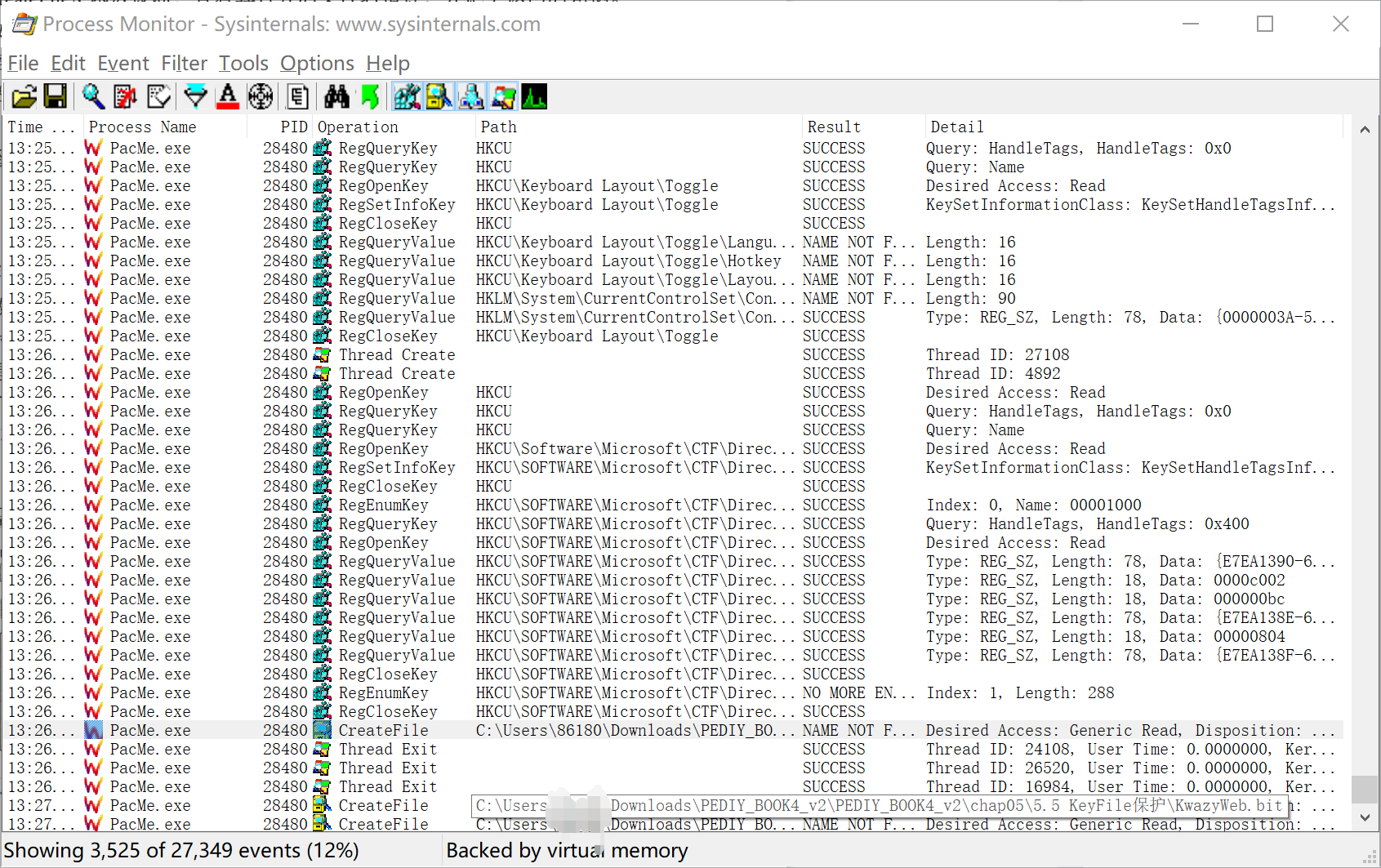Open the Options menu
Viewport: 1381px width, 868px height.
[x=317, y=63]
